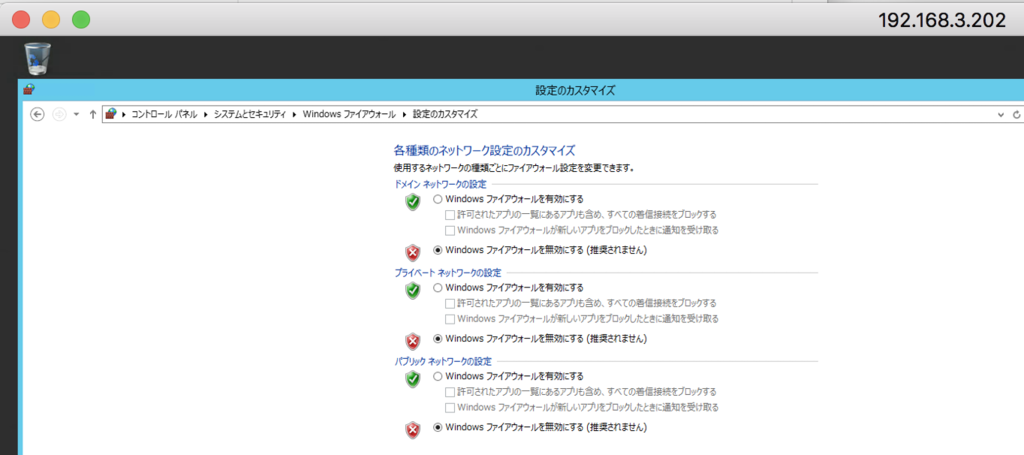Enable Windows firewall for public network

pos(438,377)
